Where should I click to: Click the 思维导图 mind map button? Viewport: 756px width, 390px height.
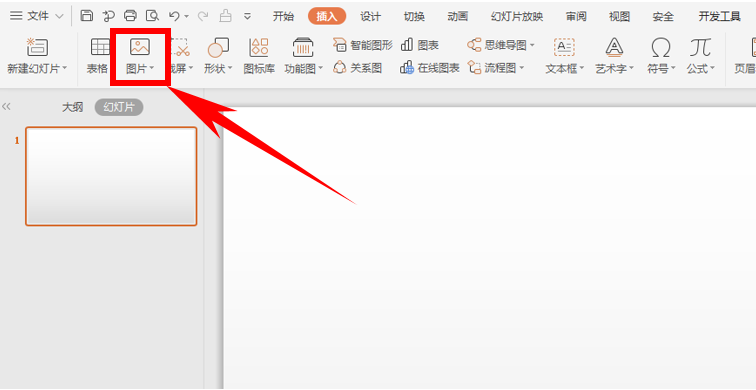tap(497, 45)
